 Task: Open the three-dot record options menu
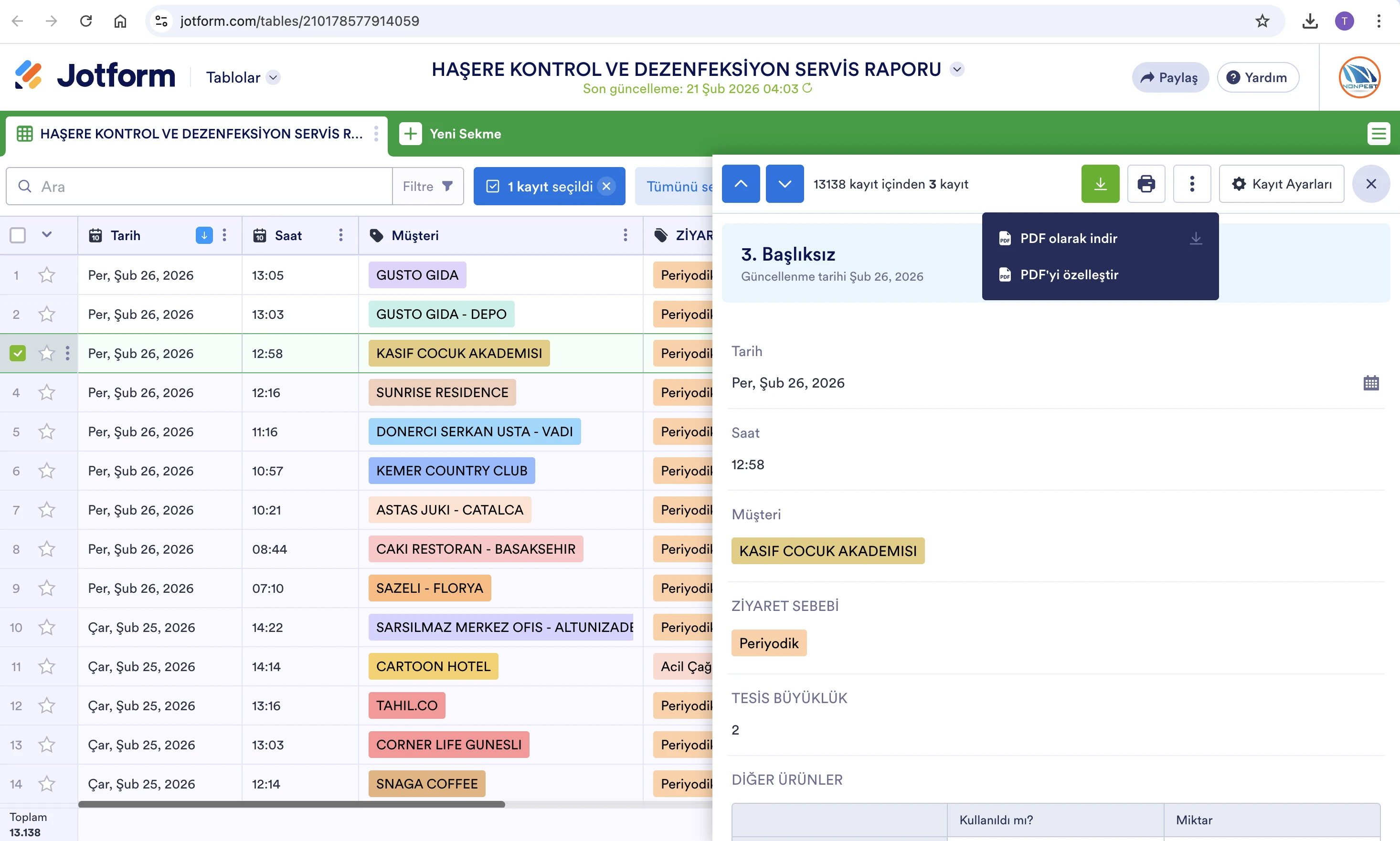[1191, 184]
